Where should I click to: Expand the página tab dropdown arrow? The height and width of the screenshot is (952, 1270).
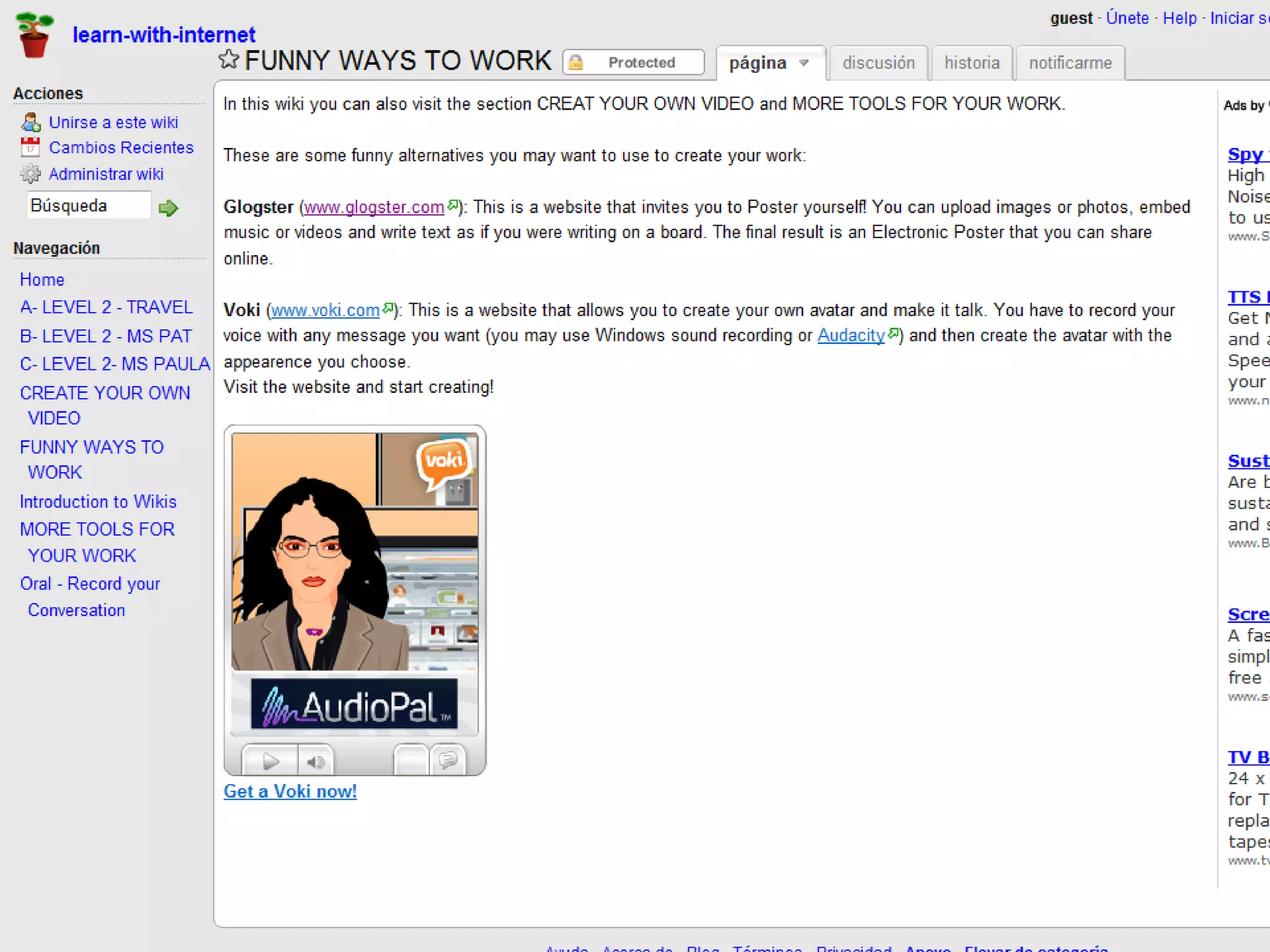click(x=804, y=63)
